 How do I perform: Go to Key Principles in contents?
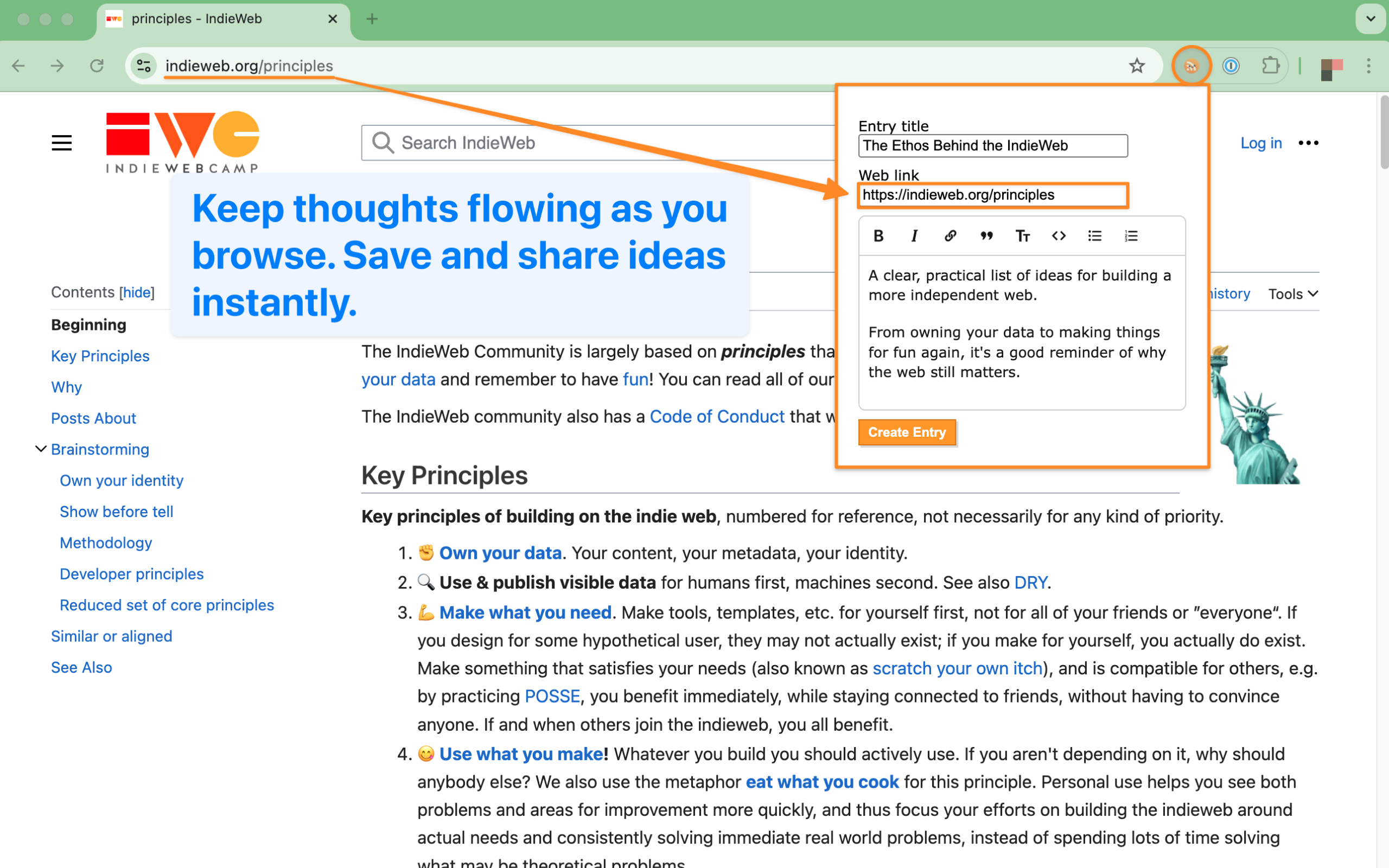coord(100,356)
